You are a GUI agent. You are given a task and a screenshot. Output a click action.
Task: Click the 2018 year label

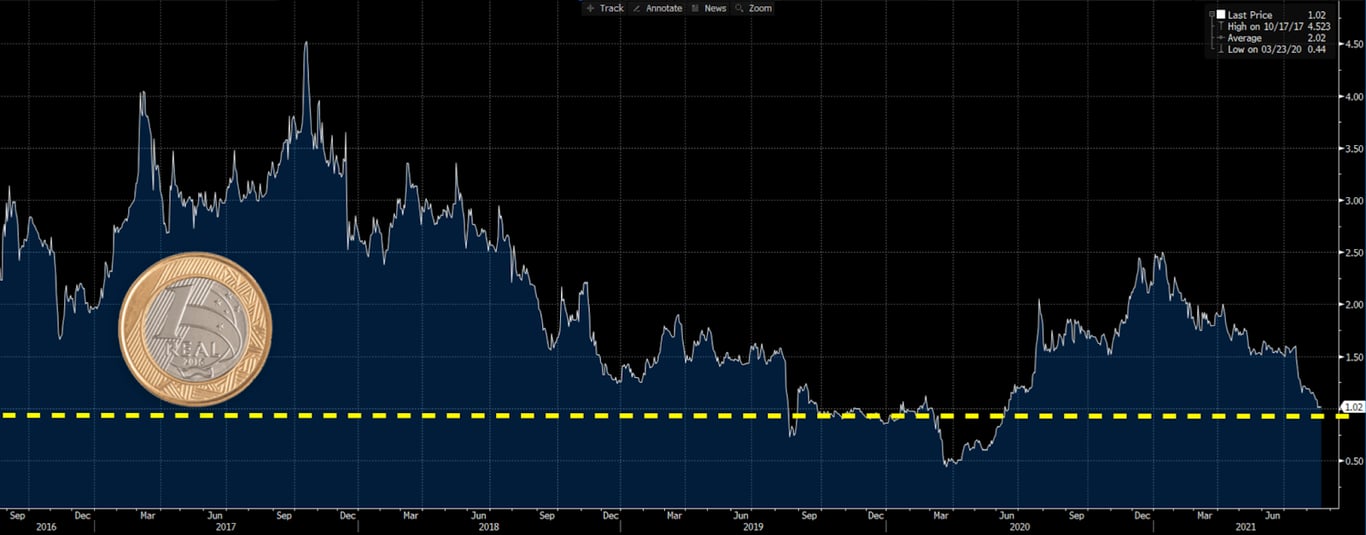(x=488, y=526)
